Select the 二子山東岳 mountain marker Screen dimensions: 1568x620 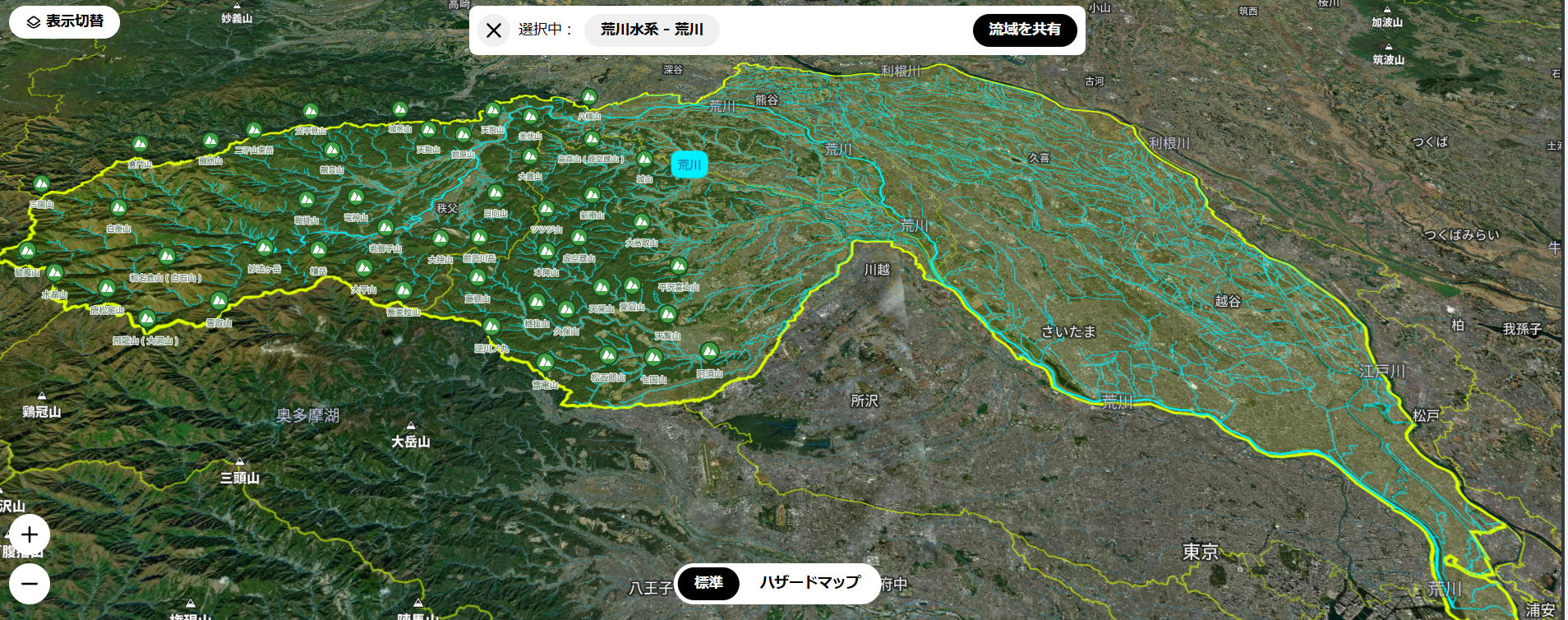255,130
